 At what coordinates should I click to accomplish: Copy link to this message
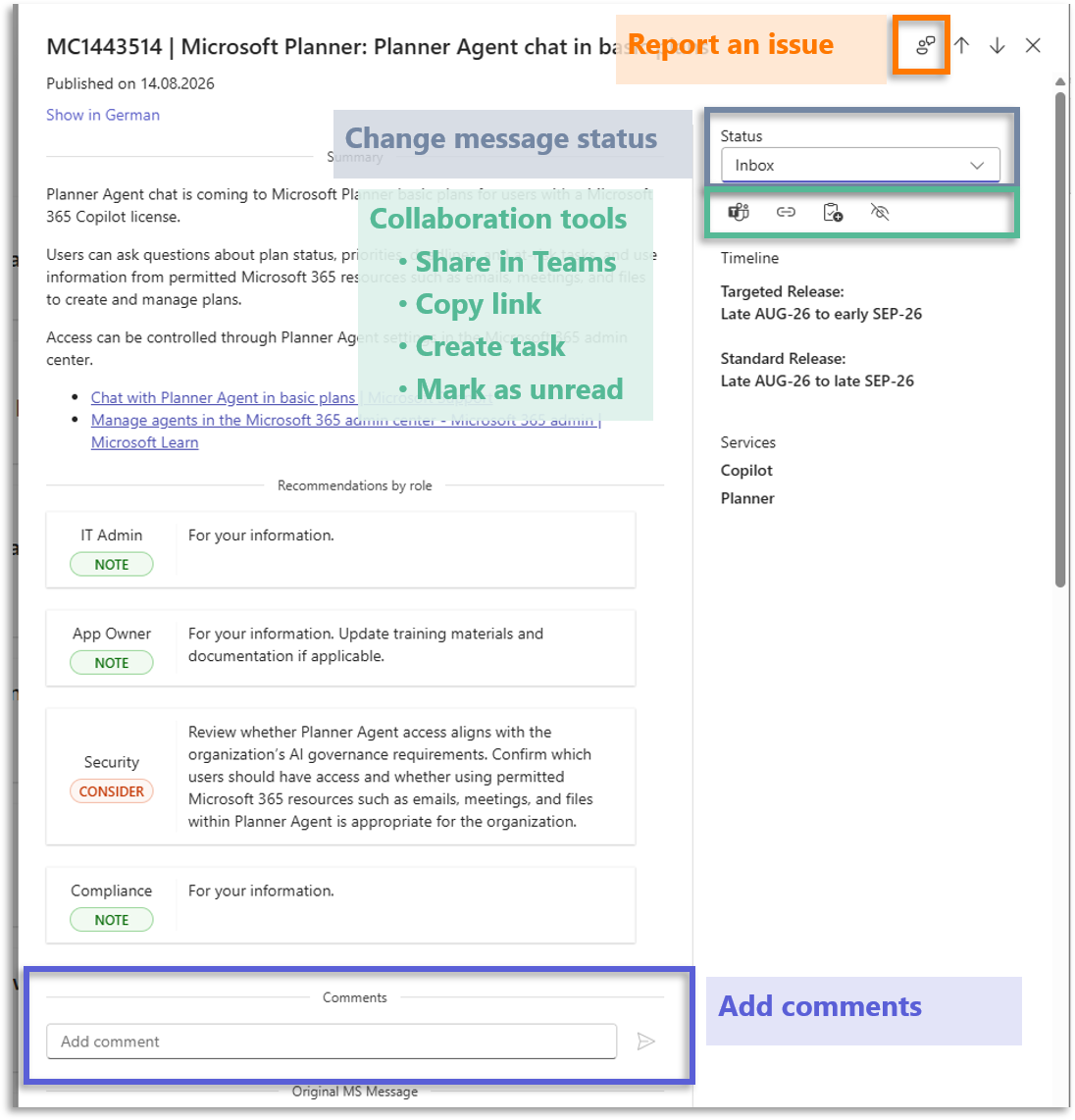786,212
